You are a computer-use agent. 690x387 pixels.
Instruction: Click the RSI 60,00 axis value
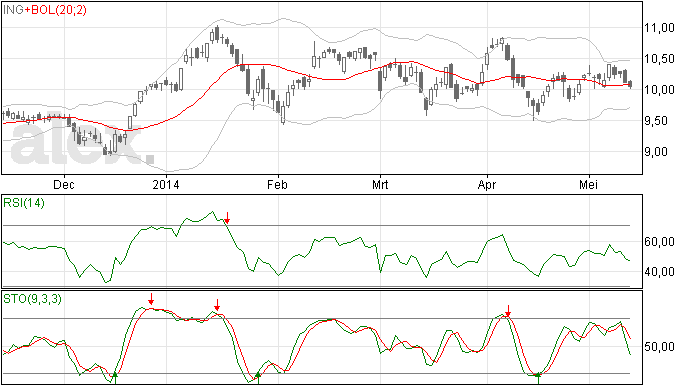click(x=659, y=242)
